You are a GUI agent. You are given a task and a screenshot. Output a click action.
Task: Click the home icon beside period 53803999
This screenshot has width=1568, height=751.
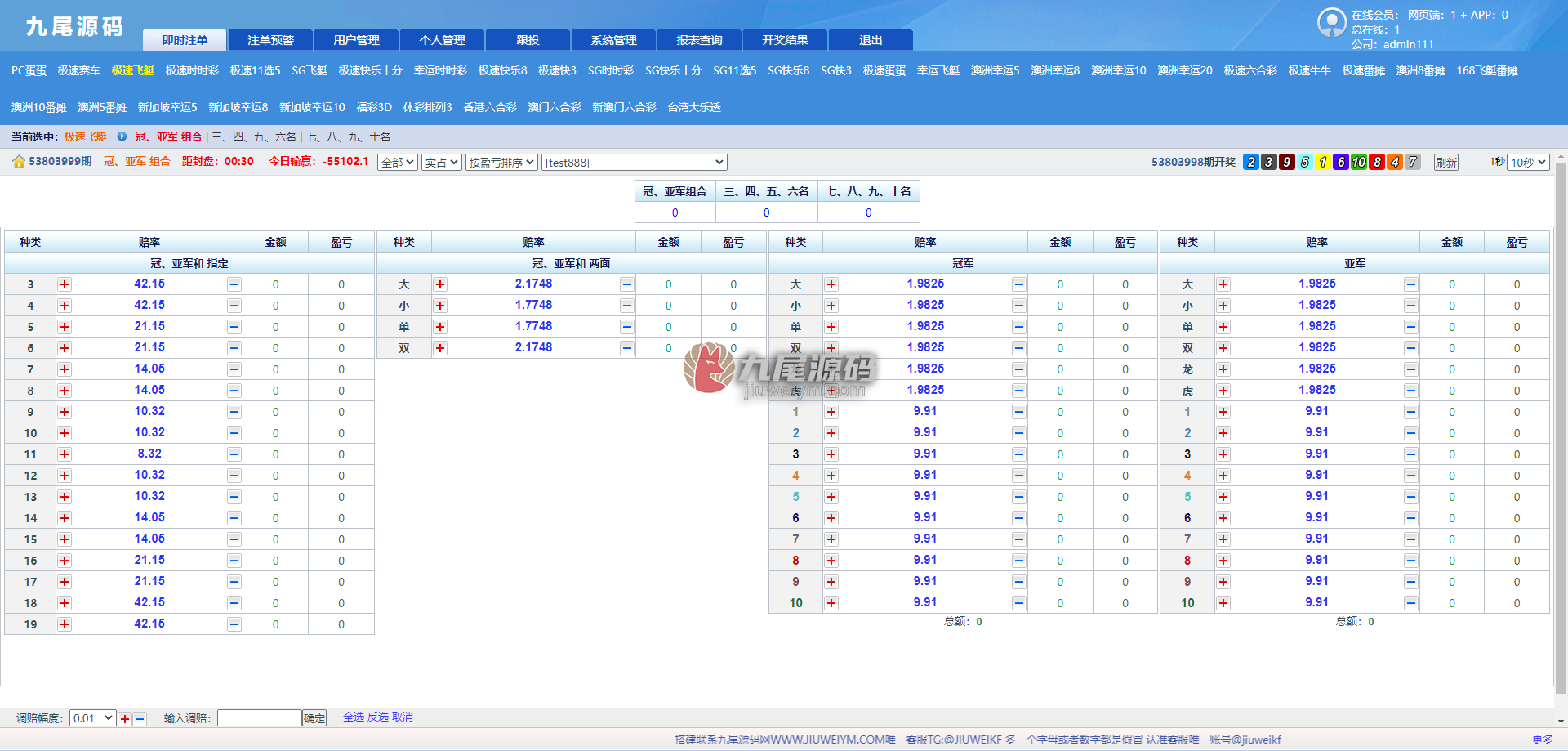coord(18,162)
